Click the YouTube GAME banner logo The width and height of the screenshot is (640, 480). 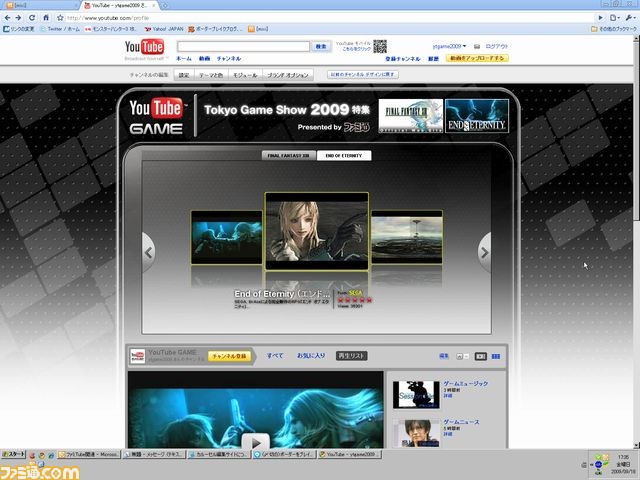point(156,116)
